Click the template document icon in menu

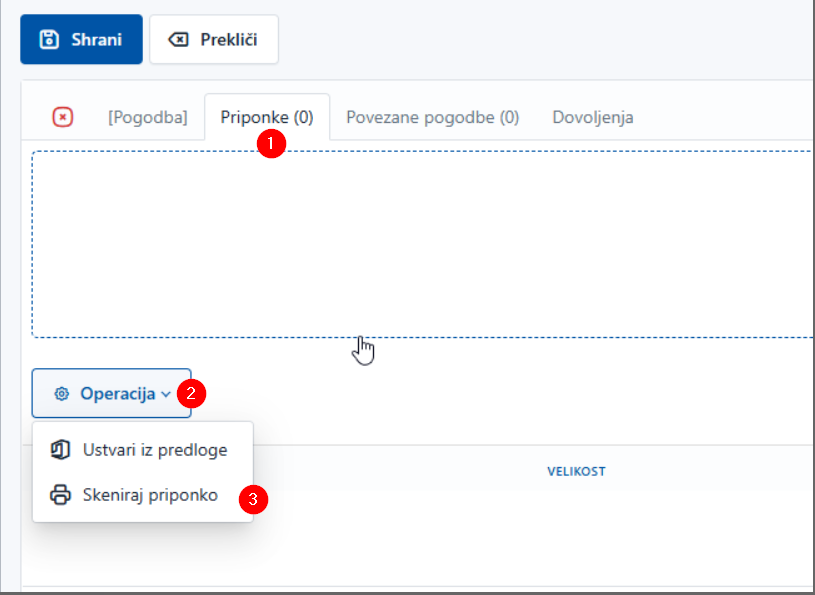pos(60,450)
